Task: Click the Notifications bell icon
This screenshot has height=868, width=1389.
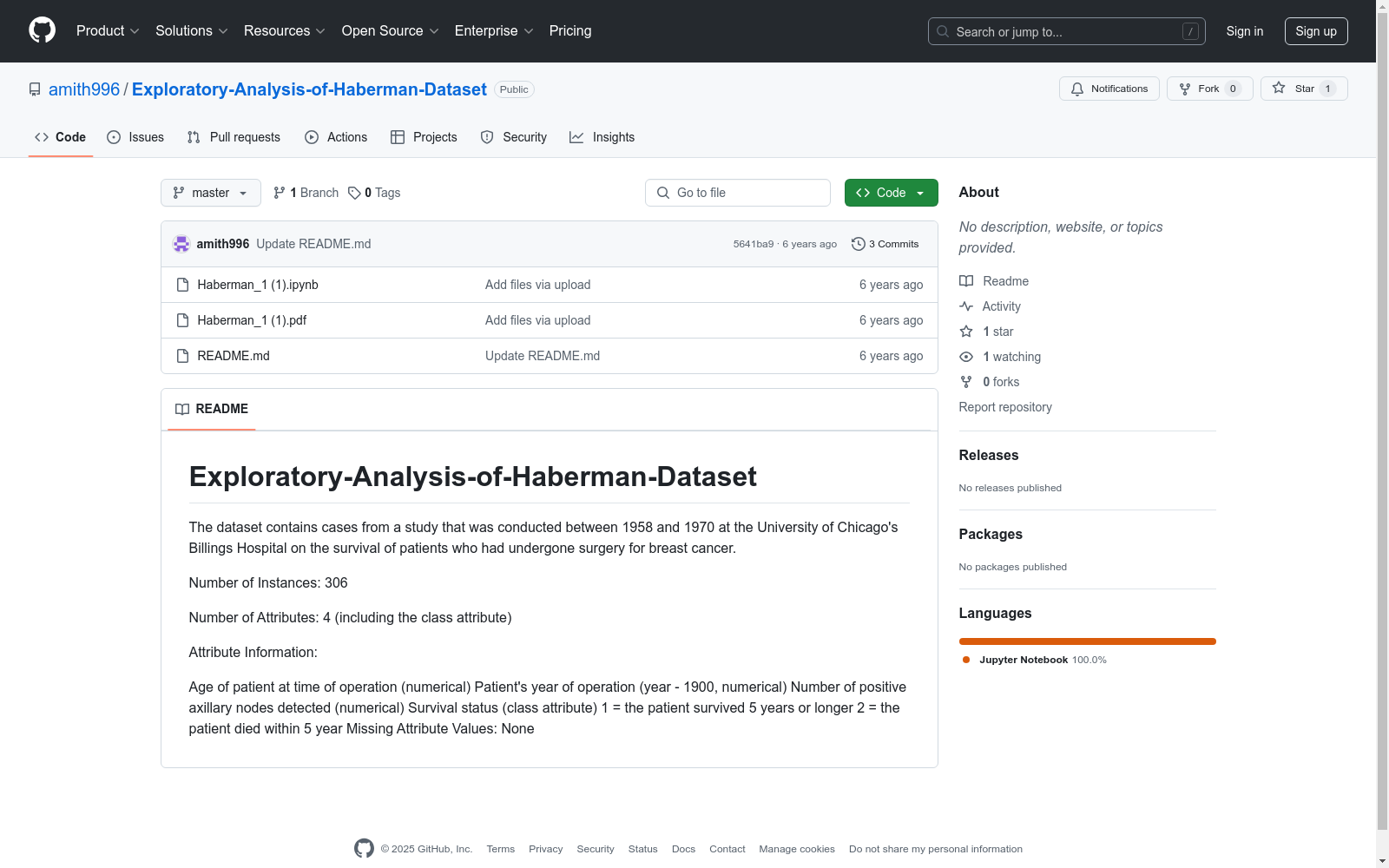Action: tap(1077, 89)
